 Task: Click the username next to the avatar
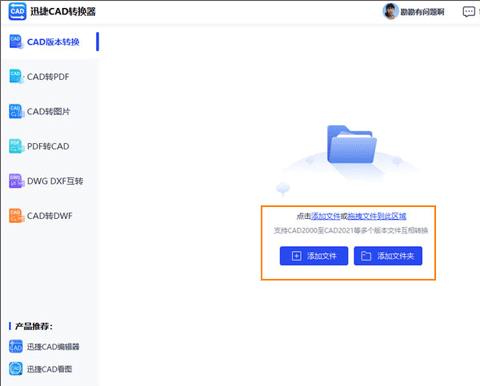(x=422, y=12)
